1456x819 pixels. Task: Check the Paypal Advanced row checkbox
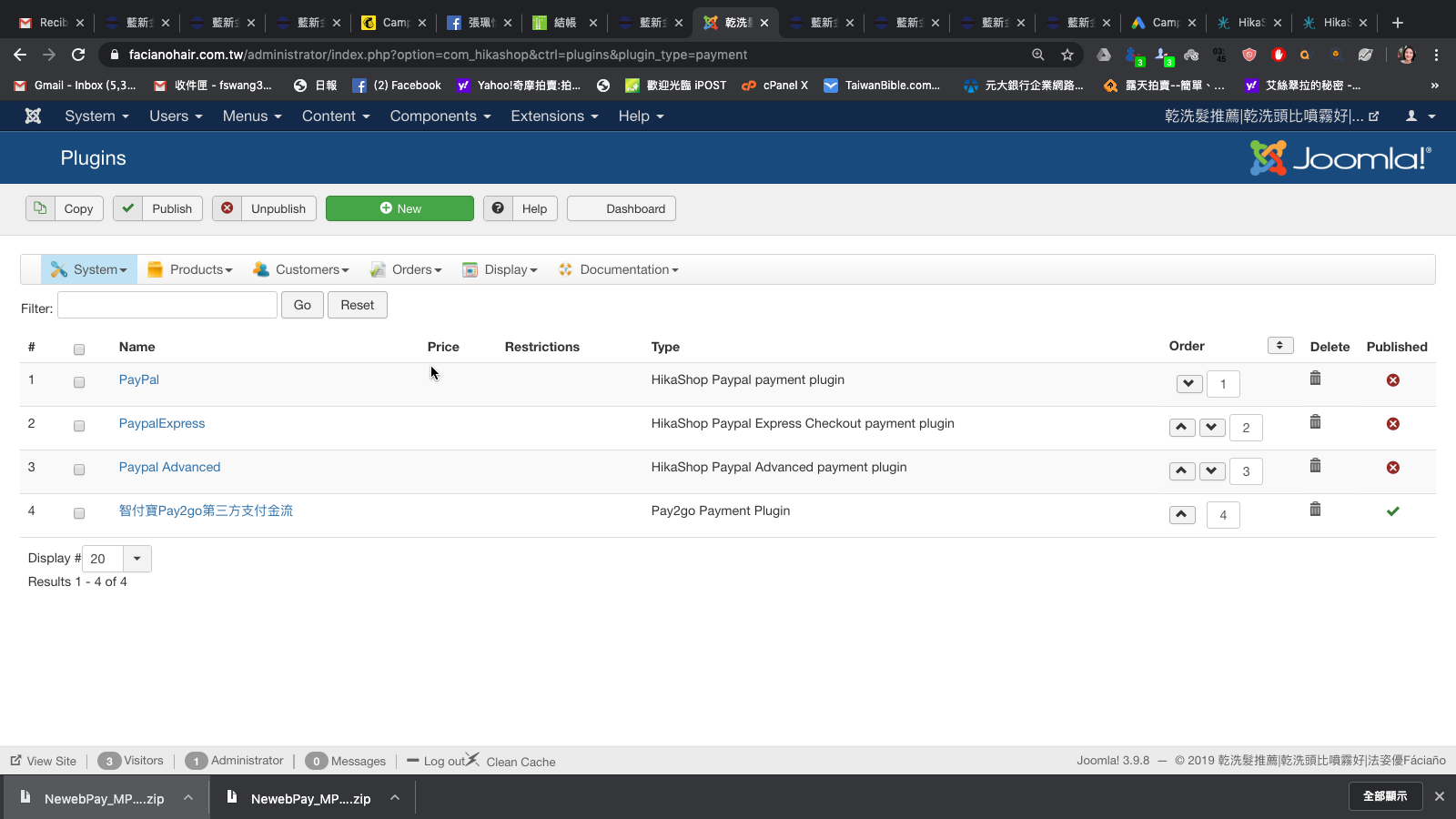click(79, 470)
